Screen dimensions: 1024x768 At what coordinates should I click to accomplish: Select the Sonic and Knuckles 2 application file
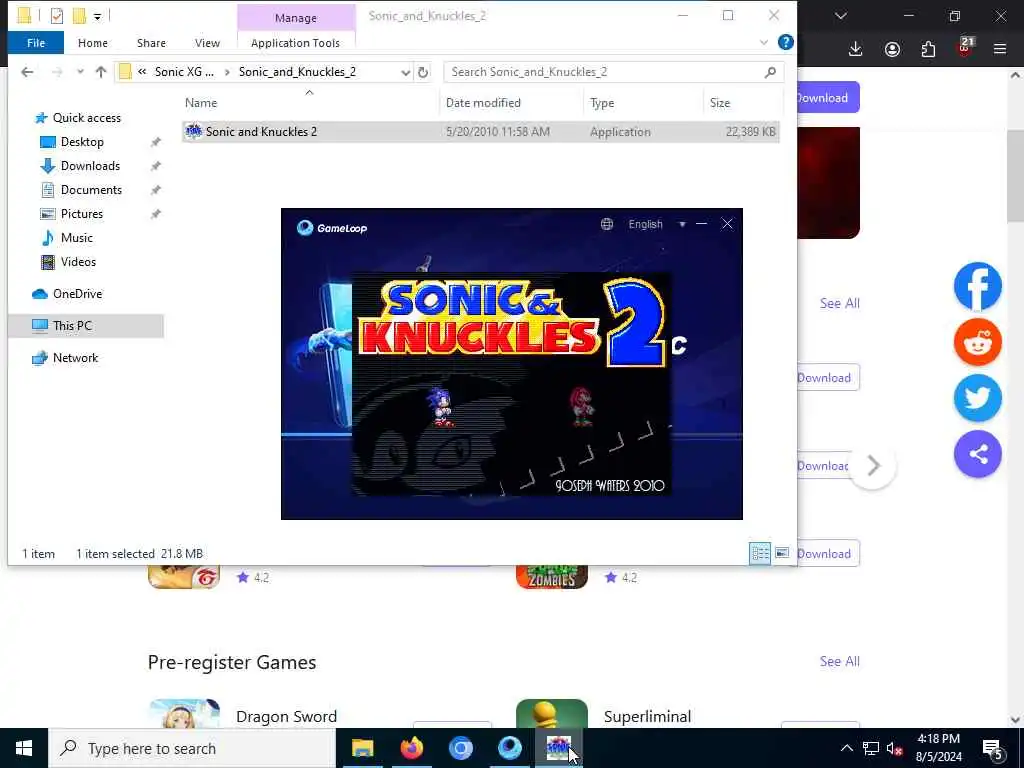pyautogui.click(x=480, y=132)
